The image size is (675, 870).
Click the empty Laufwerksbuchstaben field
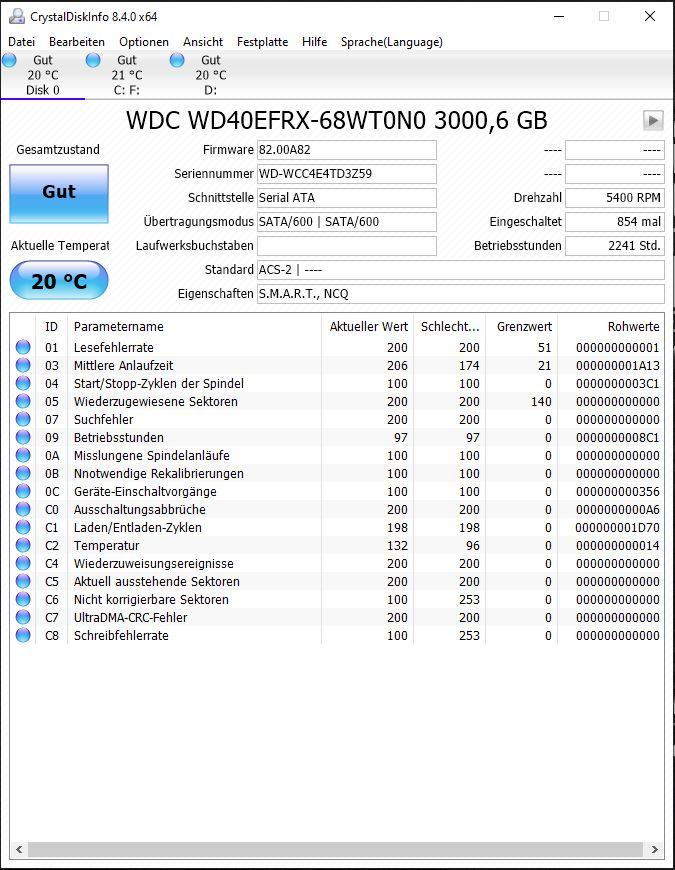click(x=347, y=246)
